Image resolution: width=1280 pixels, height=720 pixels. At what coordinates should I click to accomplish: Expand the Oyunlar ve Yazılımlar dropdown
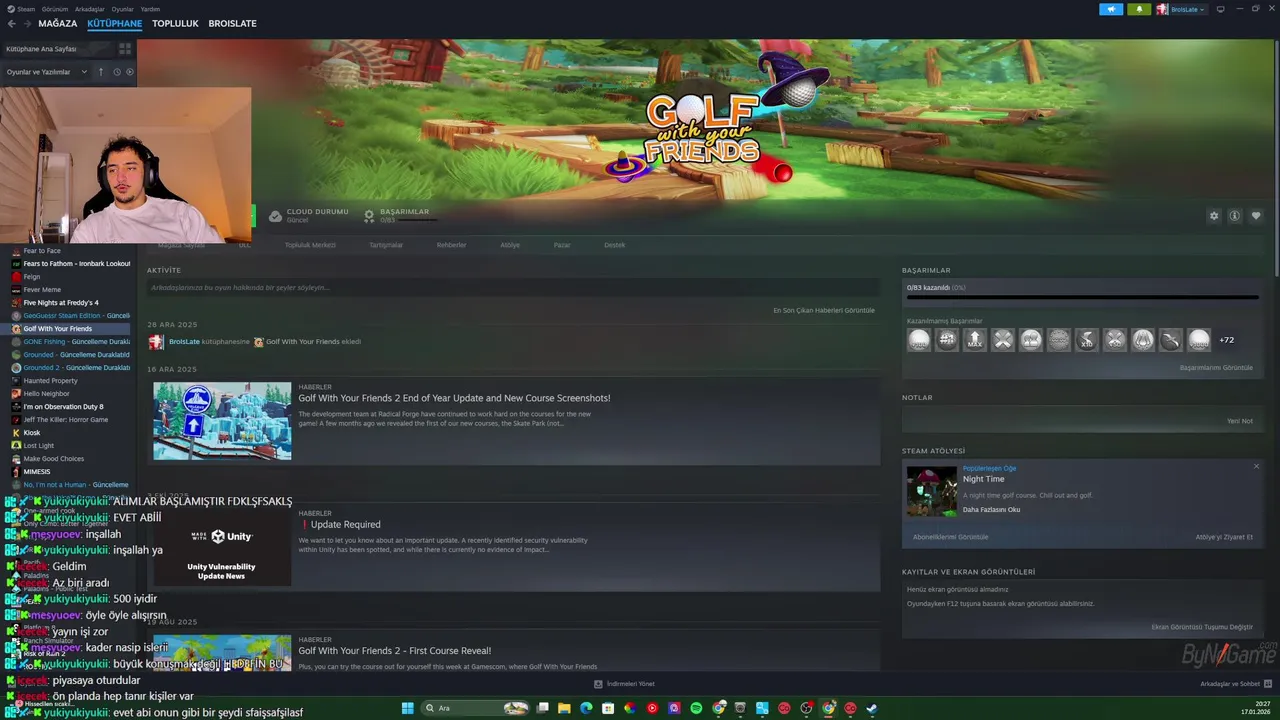(47, 72)
